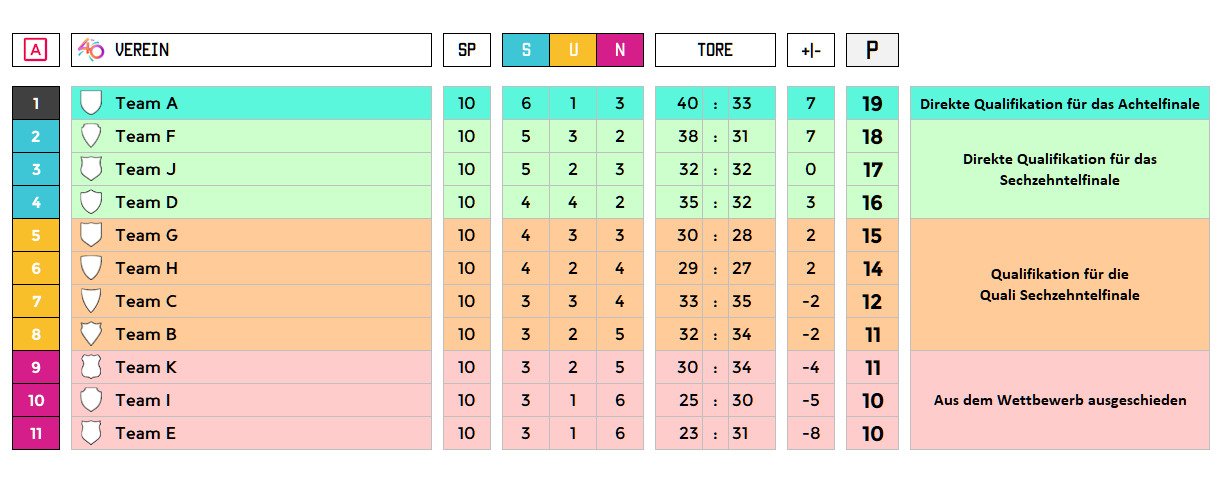Click rank number 1 position cell
Image resolution: width=1222 pixels, height=483 pixels.
click(36, 103)
